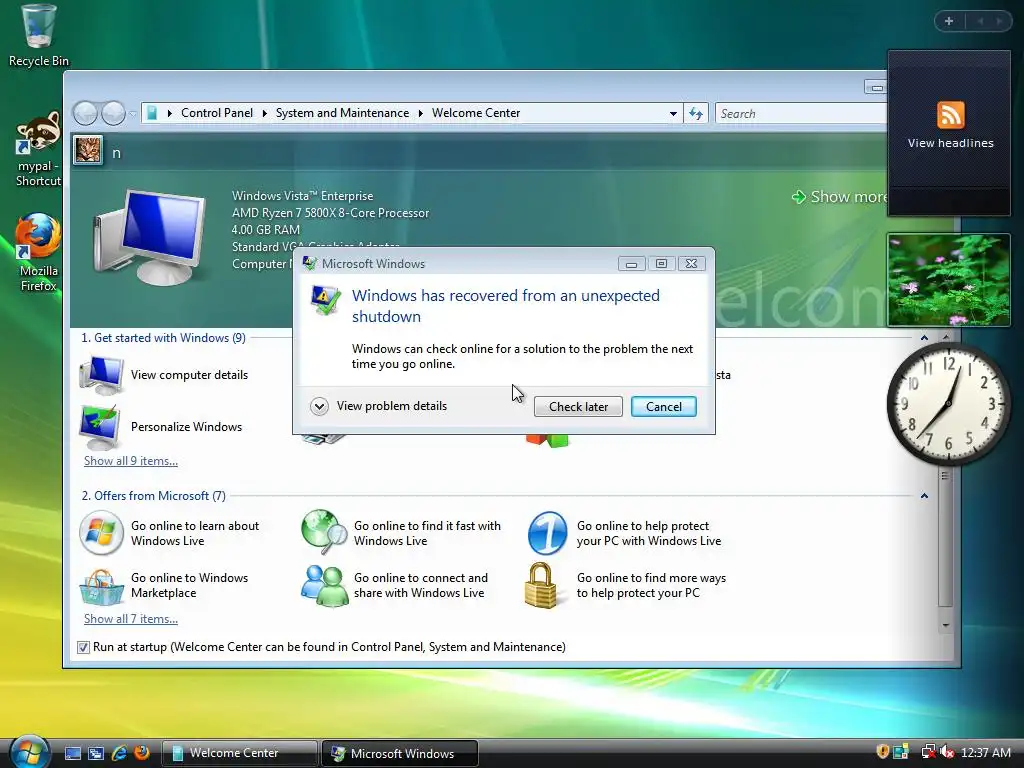Click Welcome Center breadcrumb segment
This screenshot has width=1024, height=768.
[x=476, y=113]
